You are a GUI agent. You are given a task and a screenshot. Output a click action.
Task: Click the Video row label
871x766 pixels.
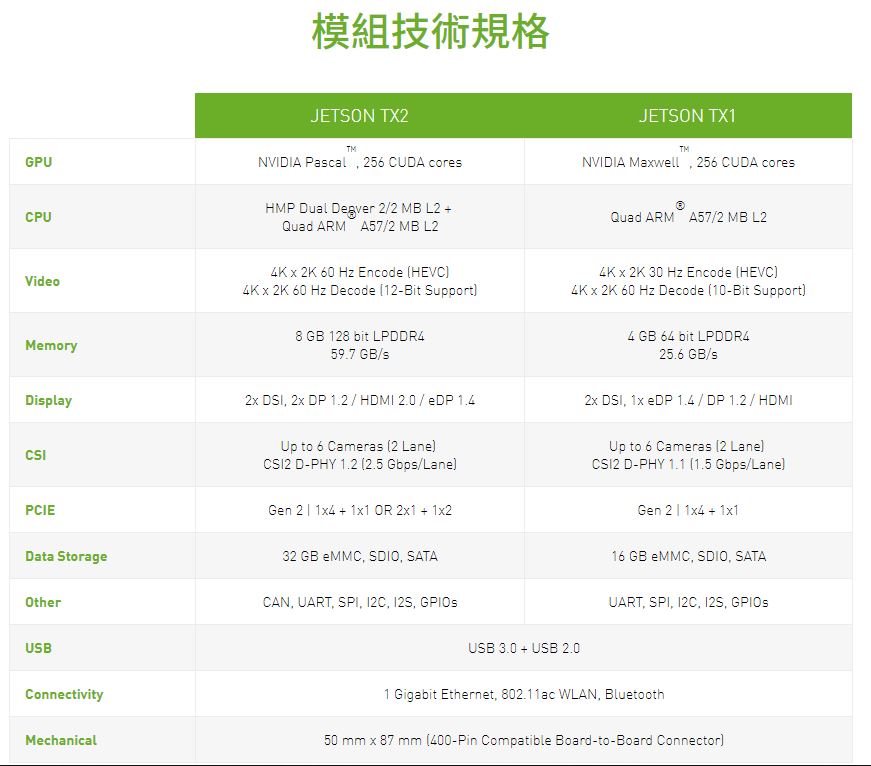pyautogui.click(x=42, y=281)
